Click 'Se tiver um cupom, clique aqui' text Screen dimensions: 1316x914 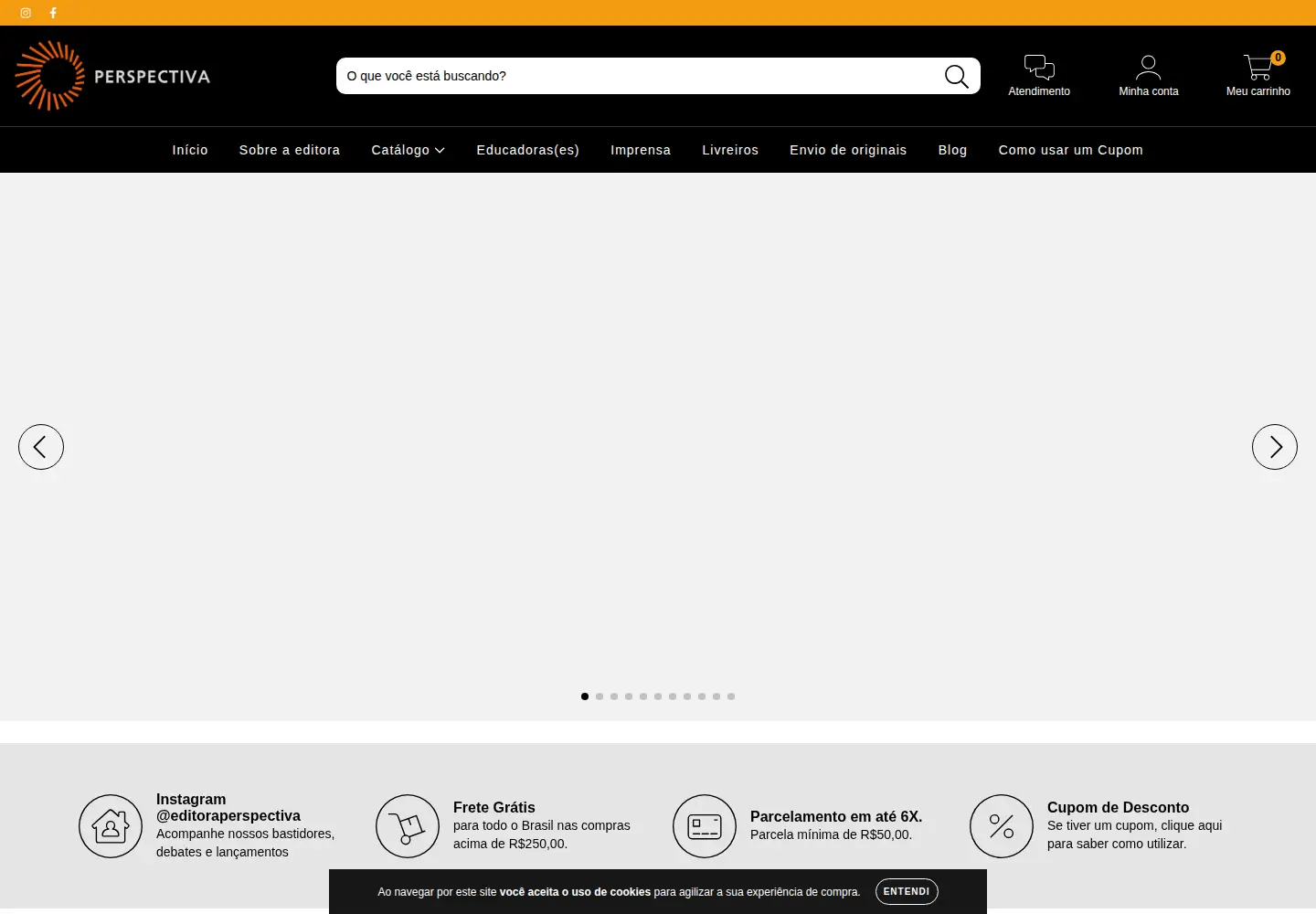1135,825
